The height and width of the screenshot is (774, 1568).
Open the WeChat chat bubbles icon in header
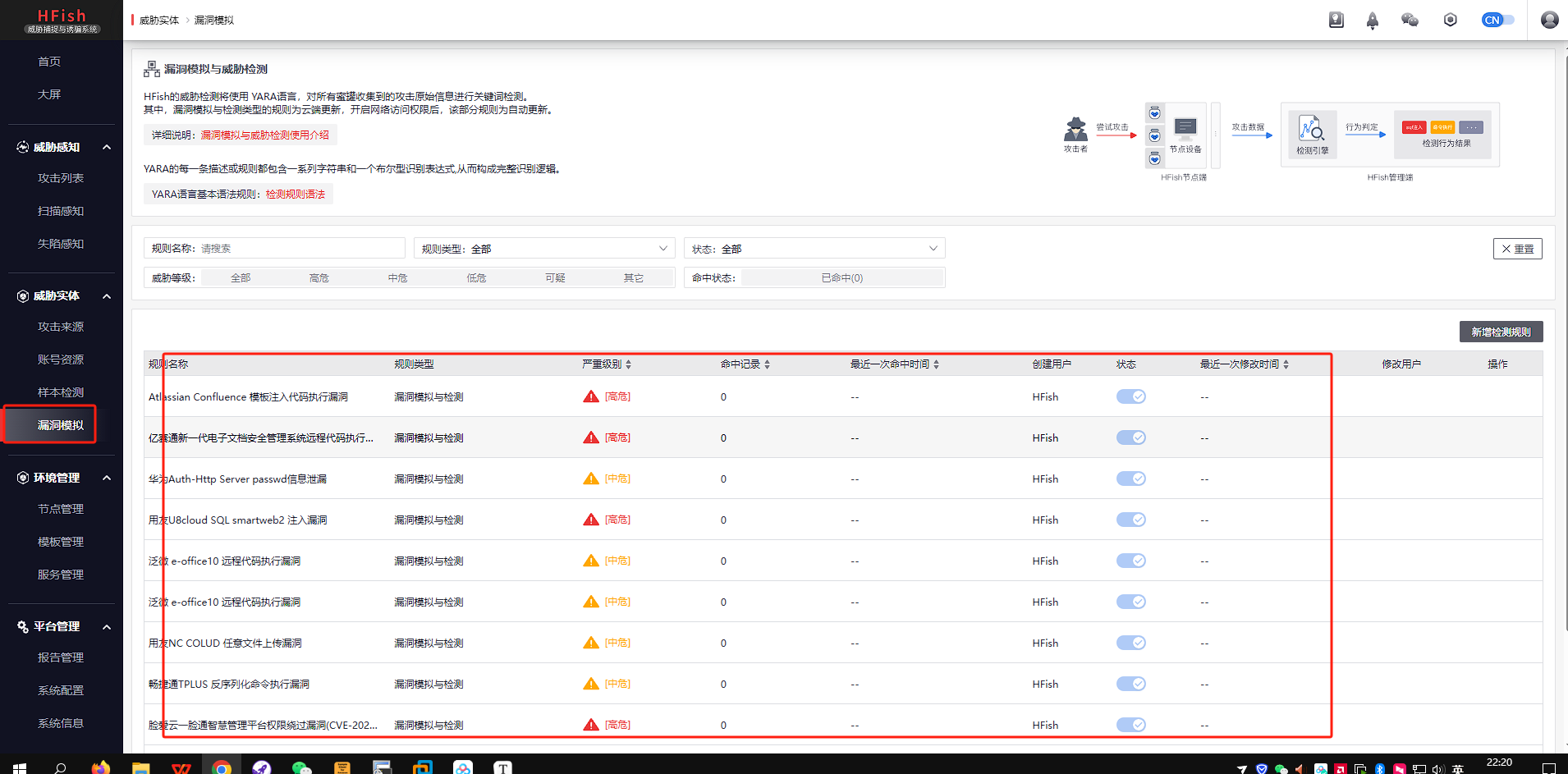[x=1410, y=20]
